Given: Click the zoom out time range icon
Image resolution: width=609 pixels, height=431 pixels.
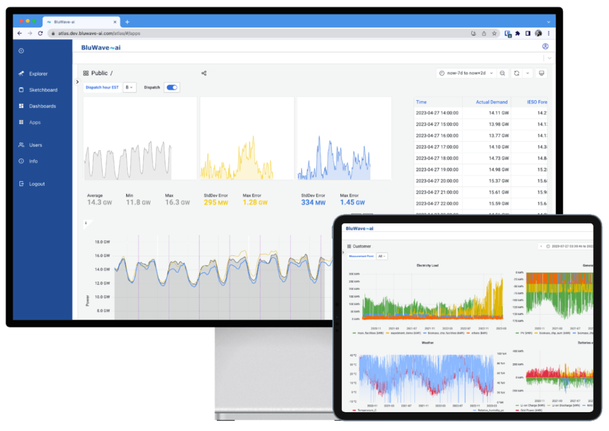Looking at the screenshot, I should (502, 73).
